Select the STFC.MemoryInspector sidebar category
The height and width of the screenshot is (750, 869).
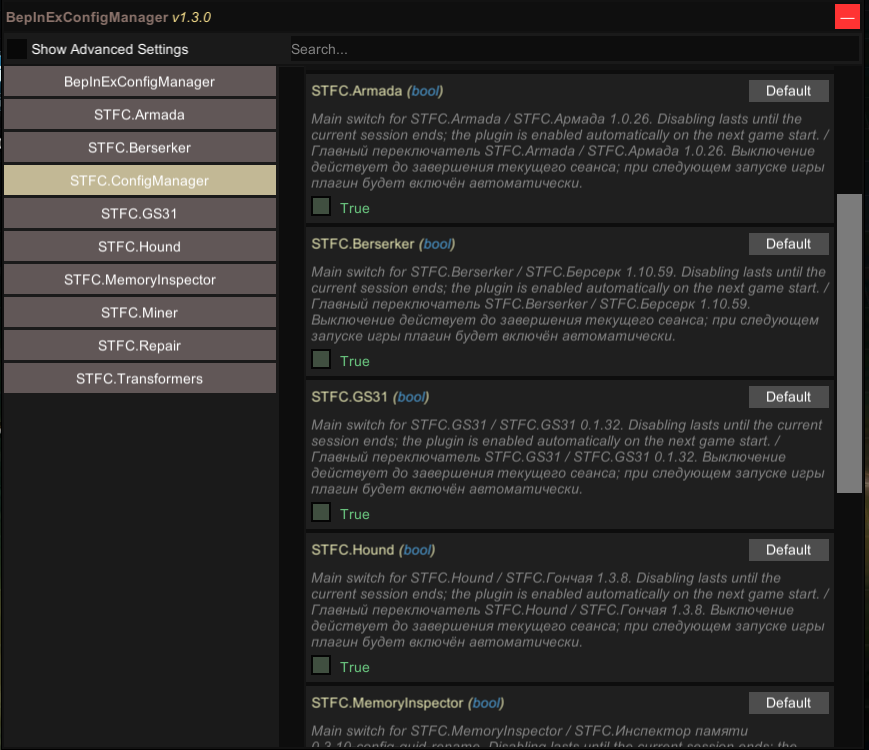pos(140,279)
